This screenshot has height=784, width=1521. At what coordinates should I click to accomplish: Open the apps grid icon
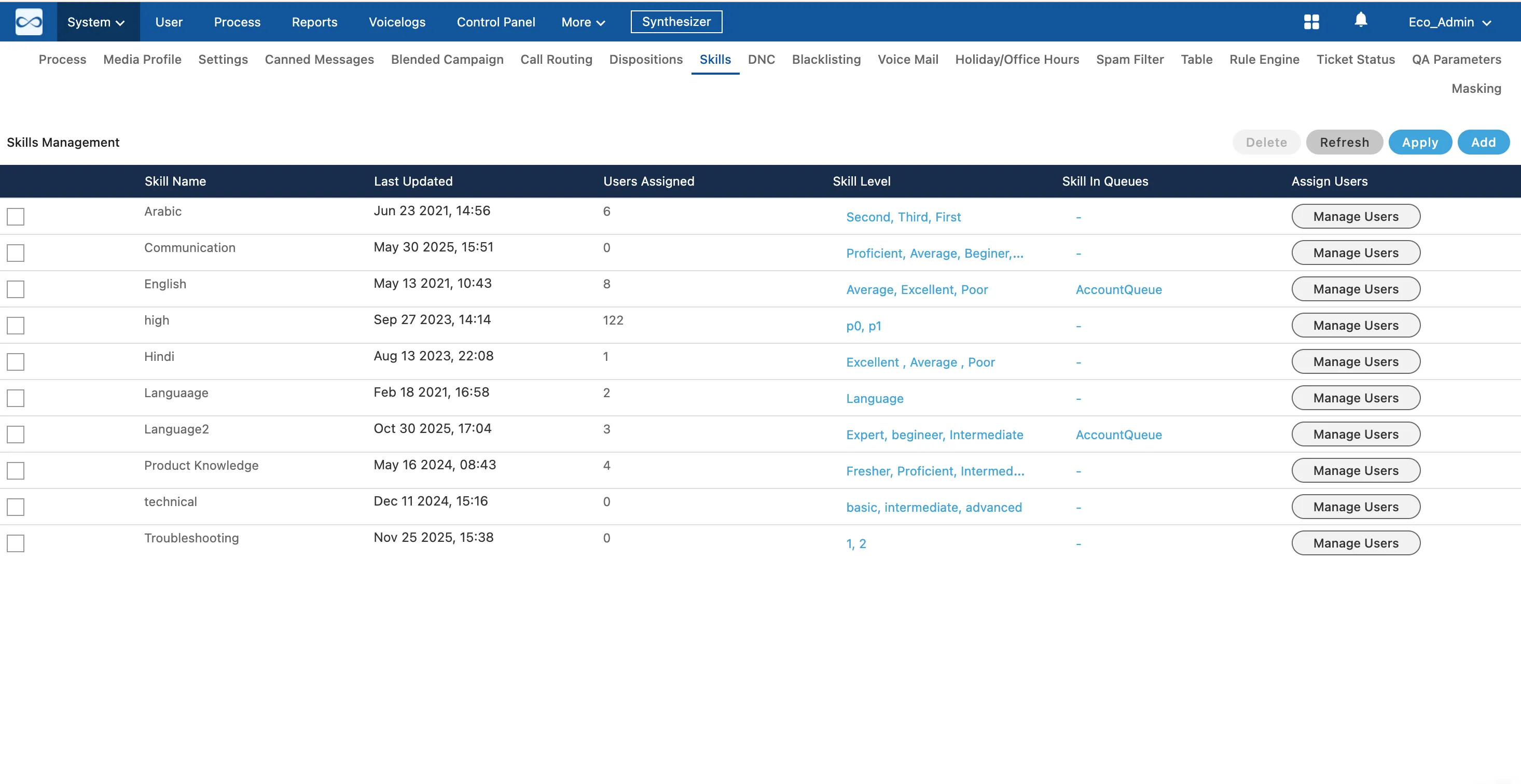coord(1311,22)
